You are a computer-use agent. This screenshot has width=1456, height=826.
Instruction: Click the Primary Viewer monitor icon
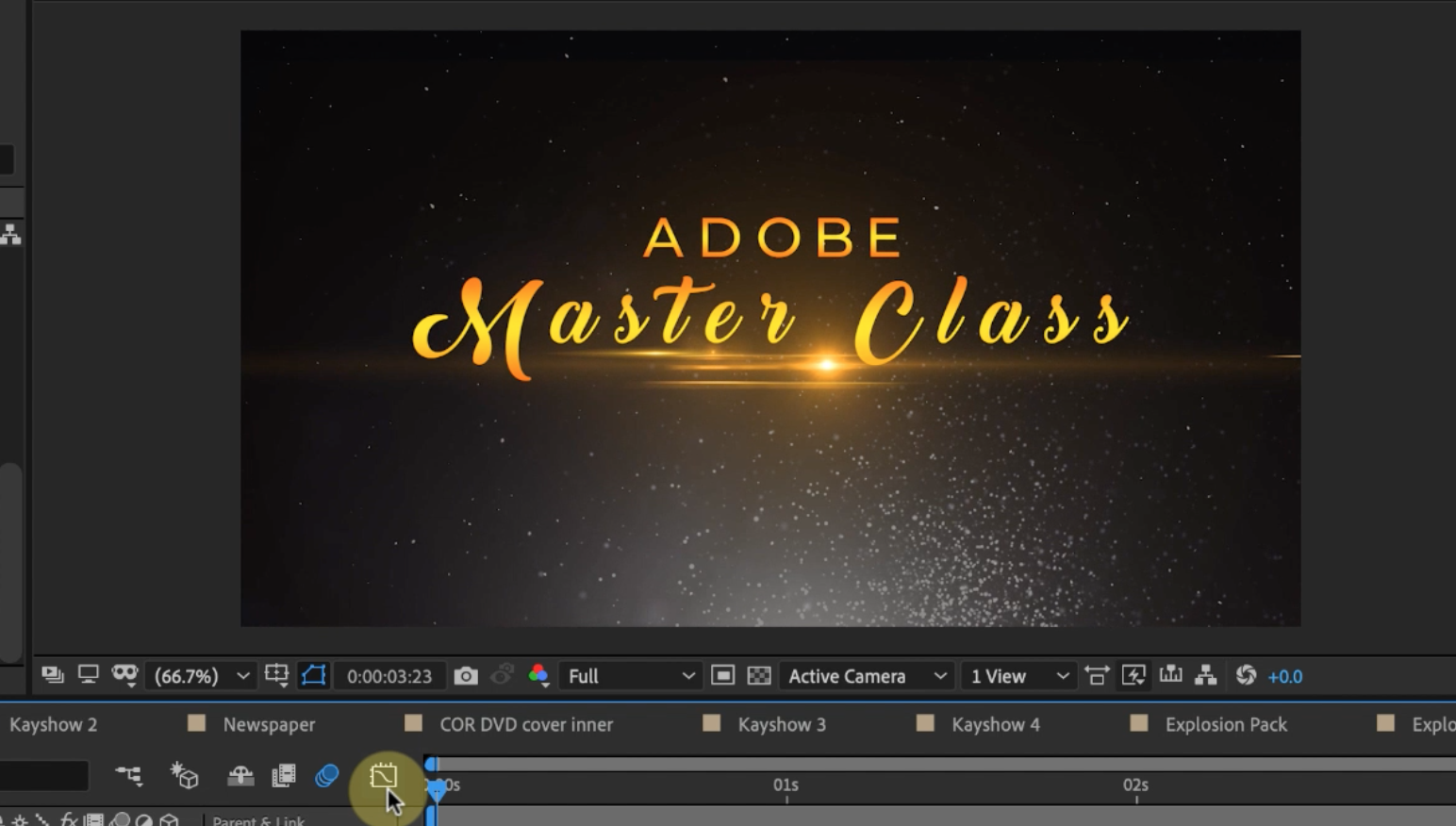tap(88, 675)
